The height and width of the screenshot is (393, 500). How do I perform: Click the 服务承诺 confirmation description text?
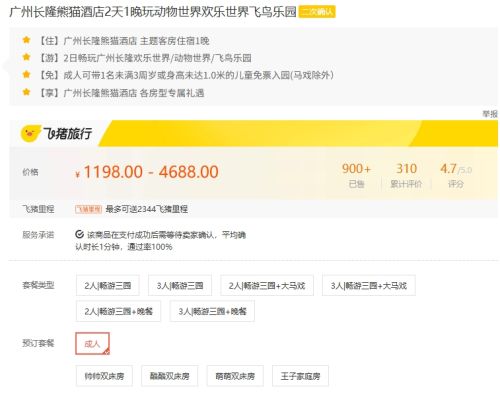[161, 241]
